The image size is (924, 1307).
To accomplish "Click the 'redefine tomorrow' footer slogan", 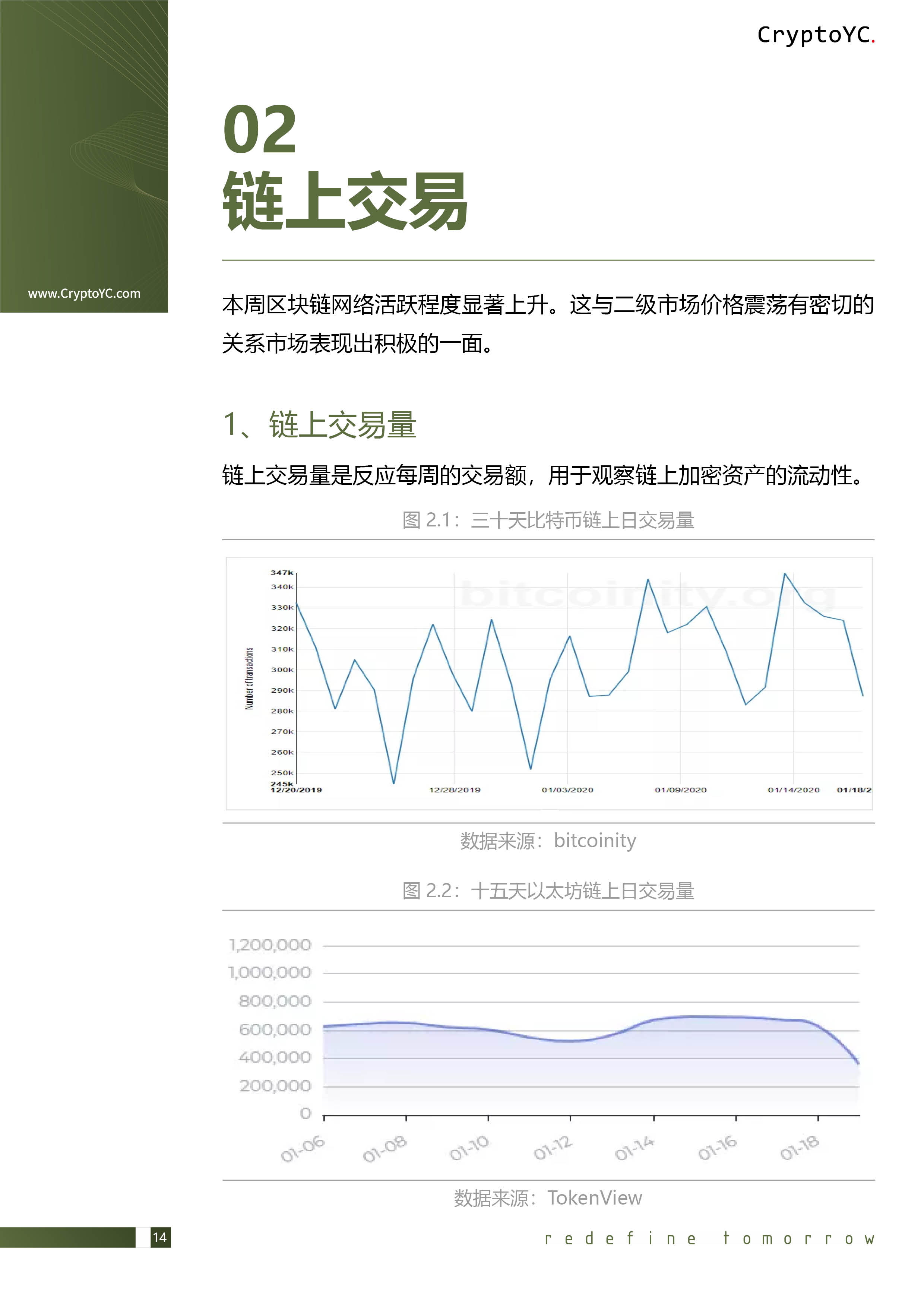I will pos(709,1239).
